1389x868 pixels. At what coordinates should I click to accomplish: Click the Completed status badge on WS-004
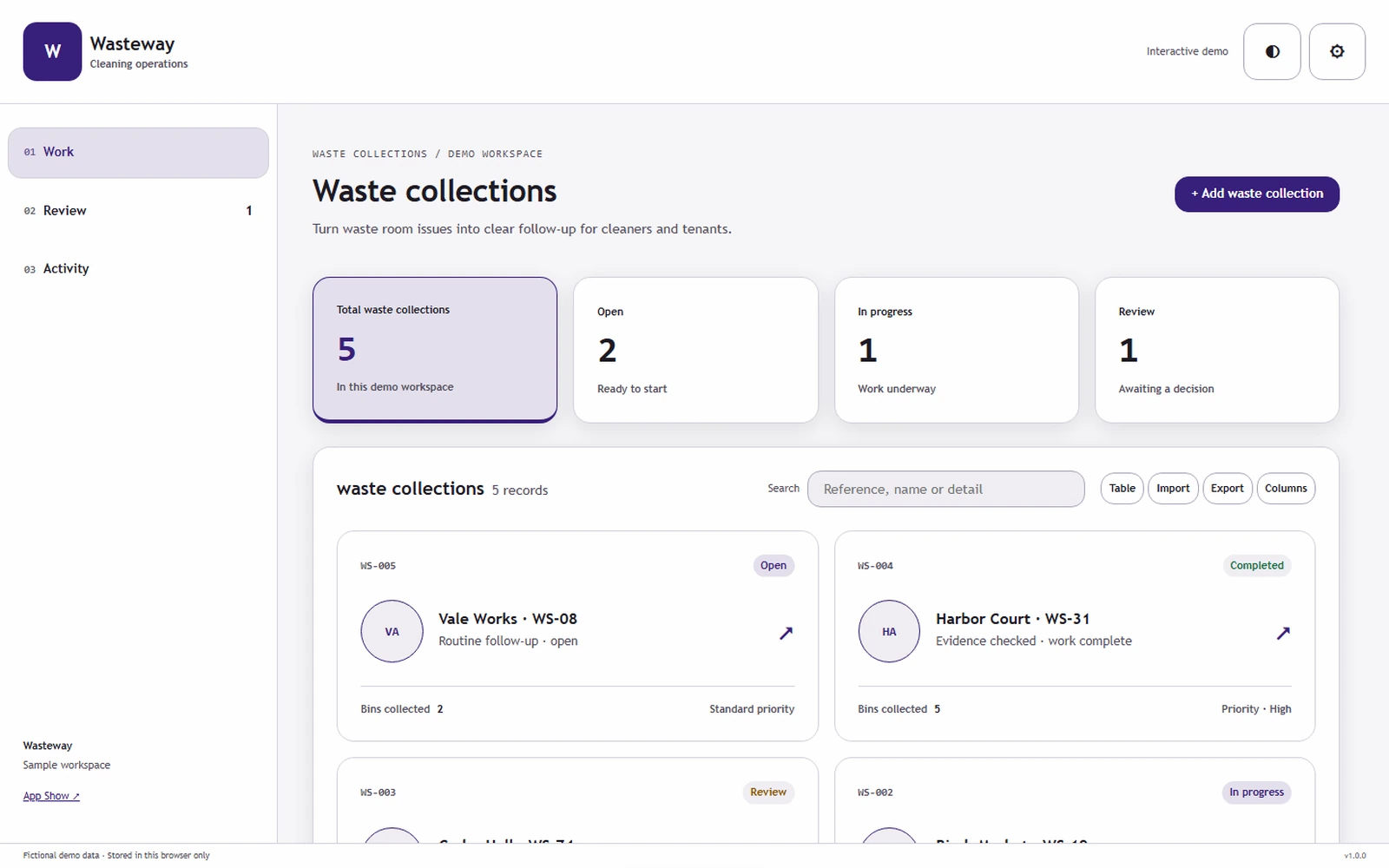[1256, 565]
